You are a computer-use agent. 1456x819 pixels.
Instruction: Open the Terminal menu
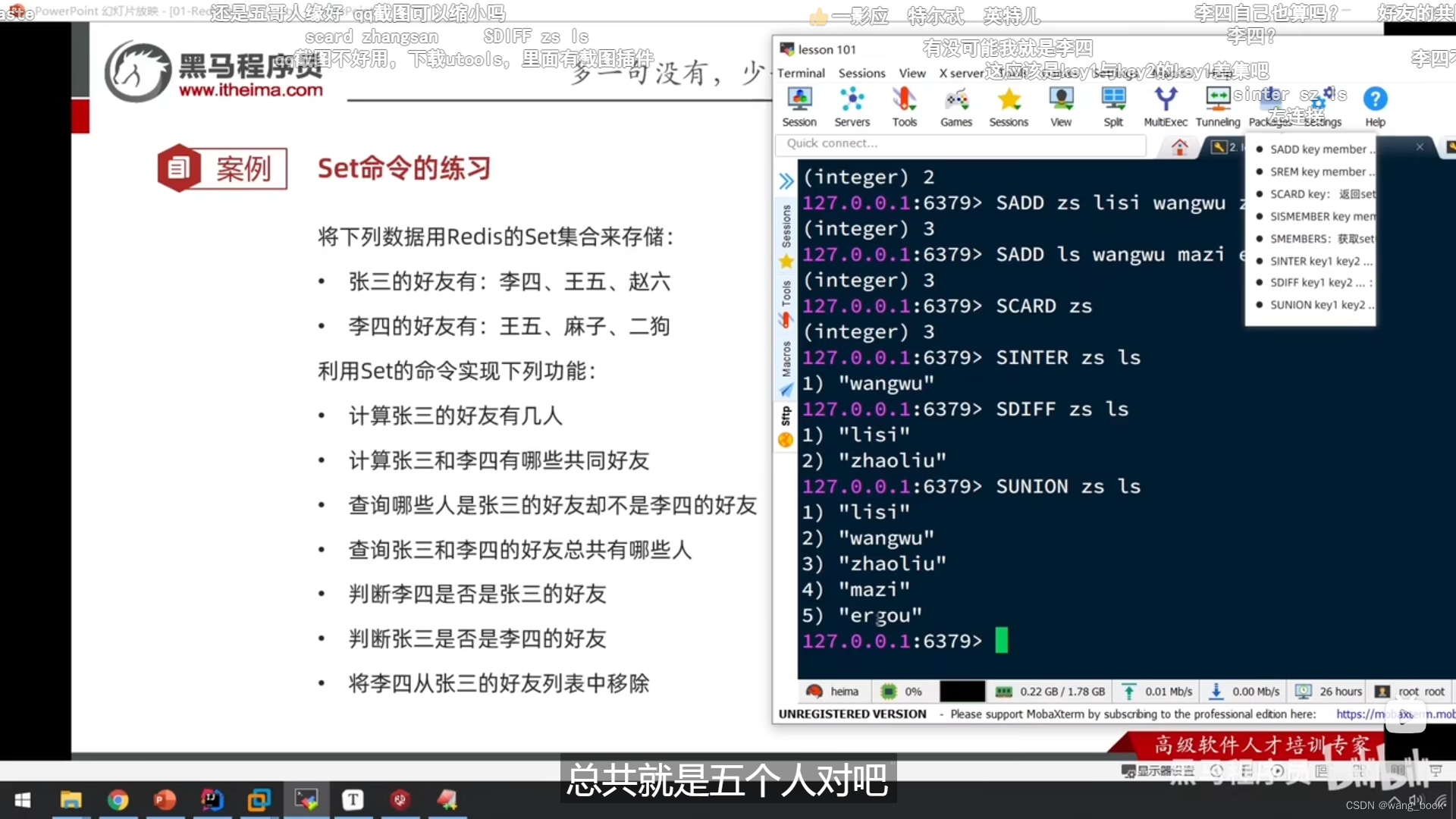[801, 73]
